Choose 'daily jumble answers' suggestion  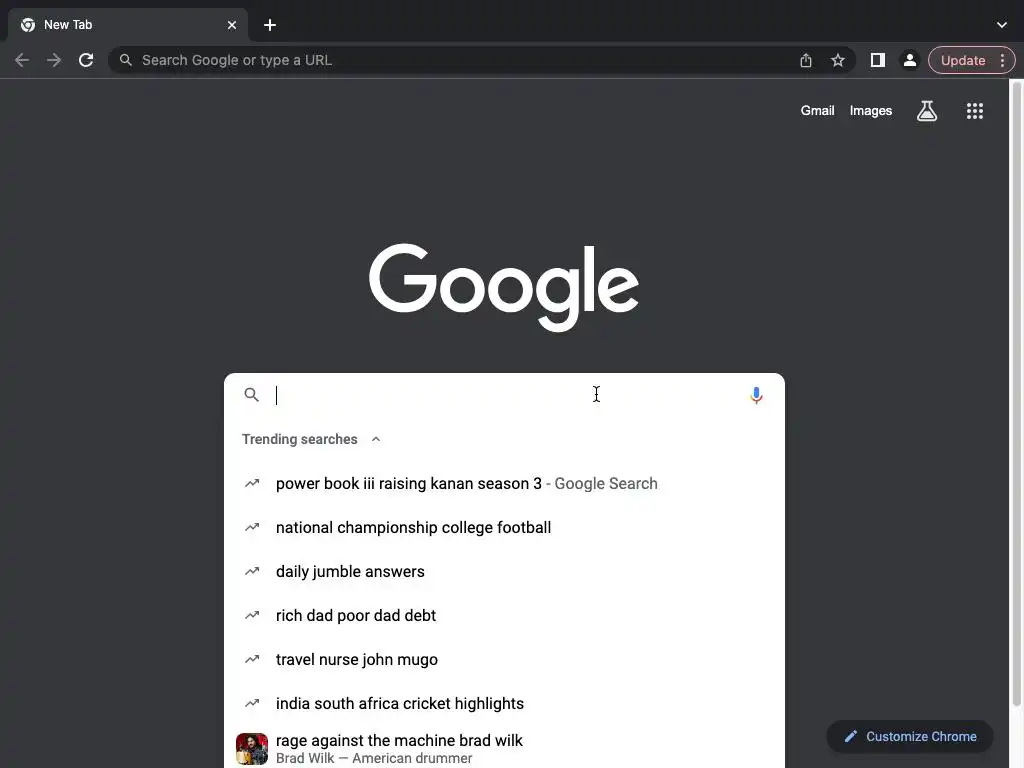[x=504, y=571]
